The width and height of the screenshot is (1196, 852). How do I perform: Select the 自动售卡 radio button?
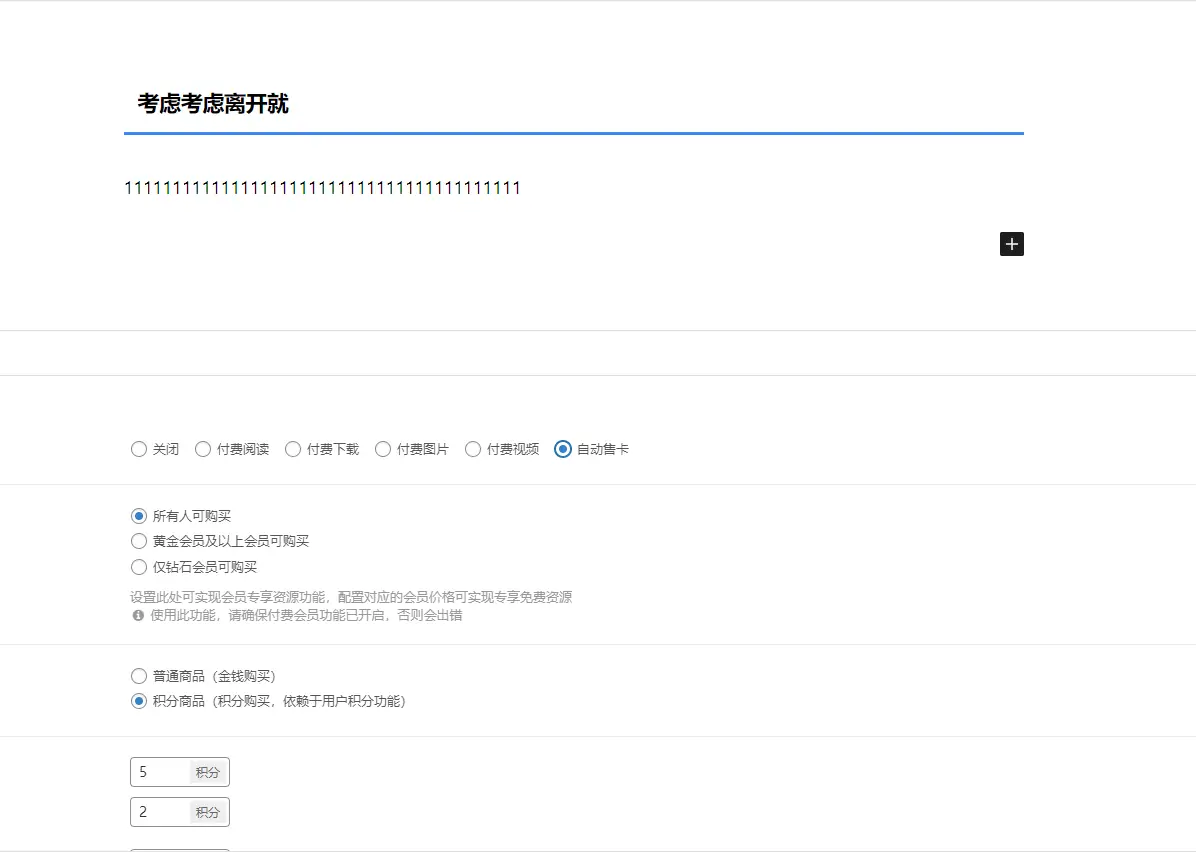563,449
